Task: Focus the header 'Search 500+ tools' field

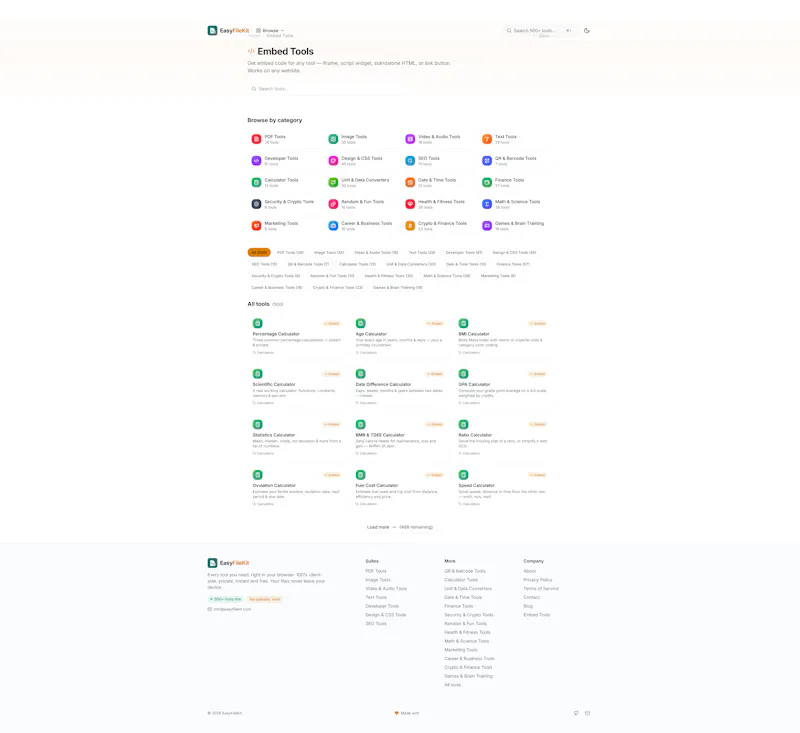Action: [x=540, y=31]
